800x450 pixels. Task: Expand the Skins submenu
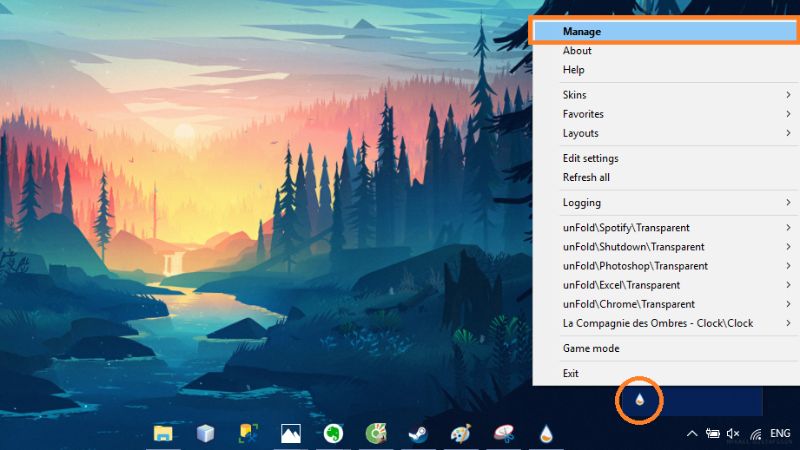pos(665,95)
